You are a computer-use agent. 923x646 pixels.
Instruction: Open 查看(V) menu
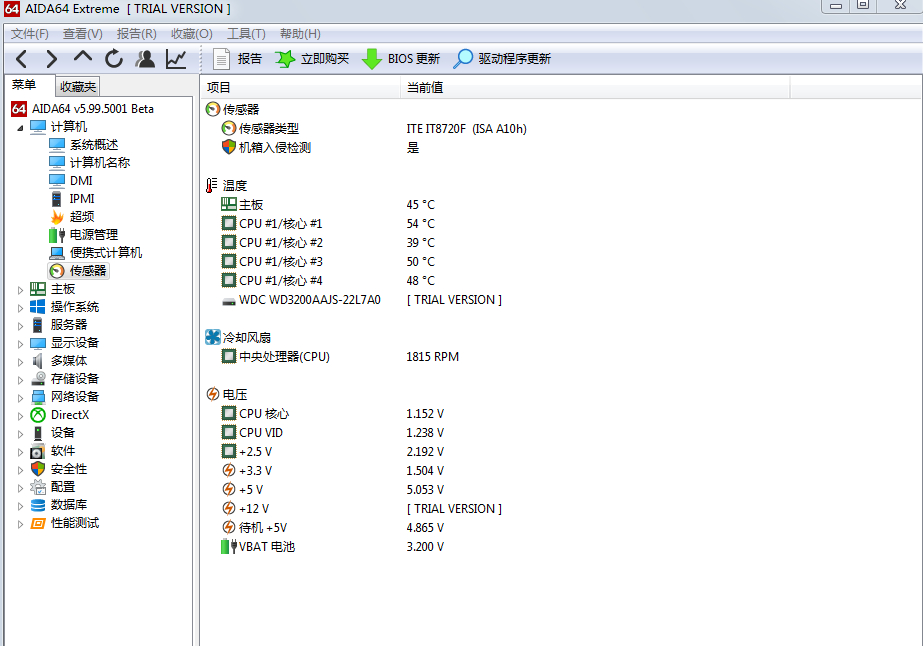click(82, 34)
